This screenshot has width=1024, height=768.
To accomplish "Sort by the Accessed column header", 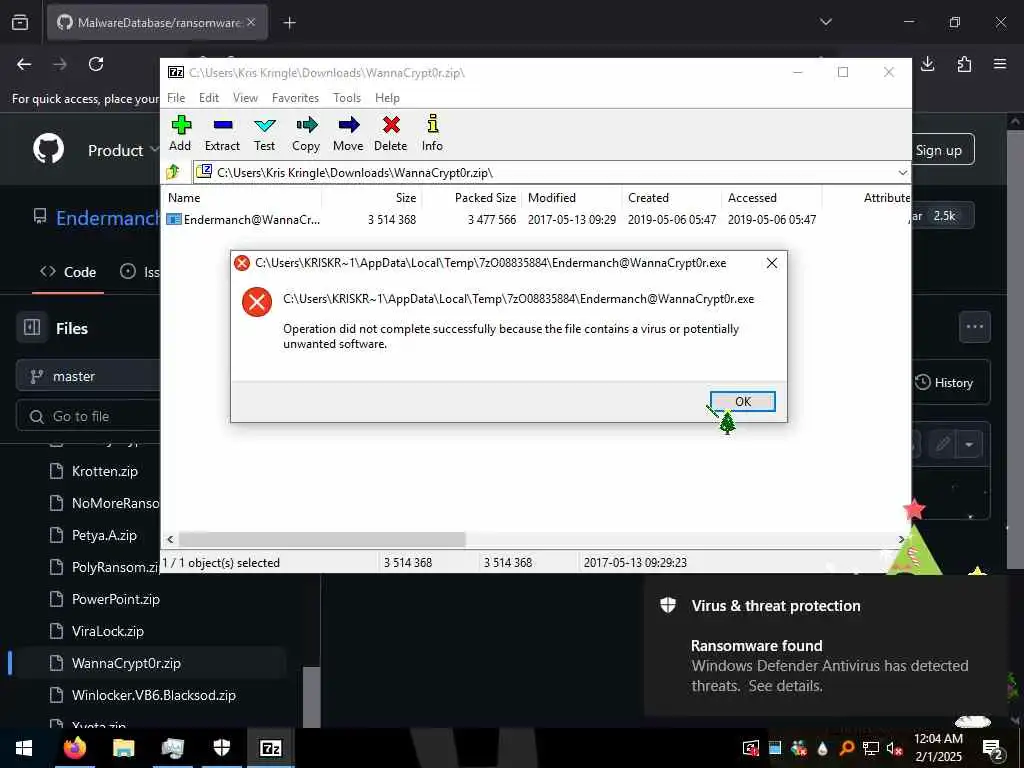I will 772,198.
